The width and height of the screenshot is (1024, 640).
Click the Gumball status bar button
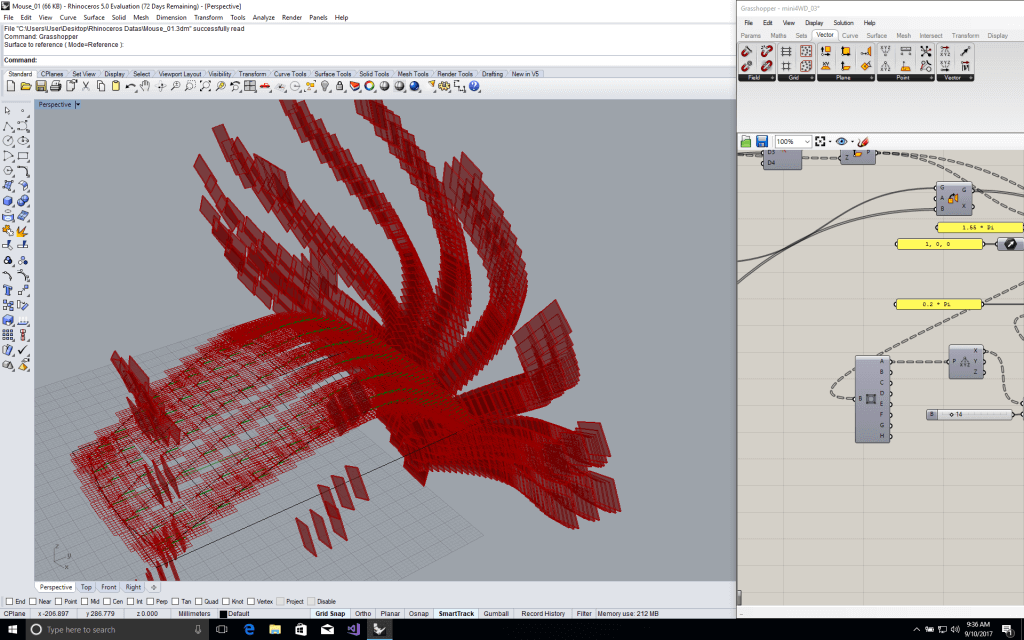[x=496, y=614]
